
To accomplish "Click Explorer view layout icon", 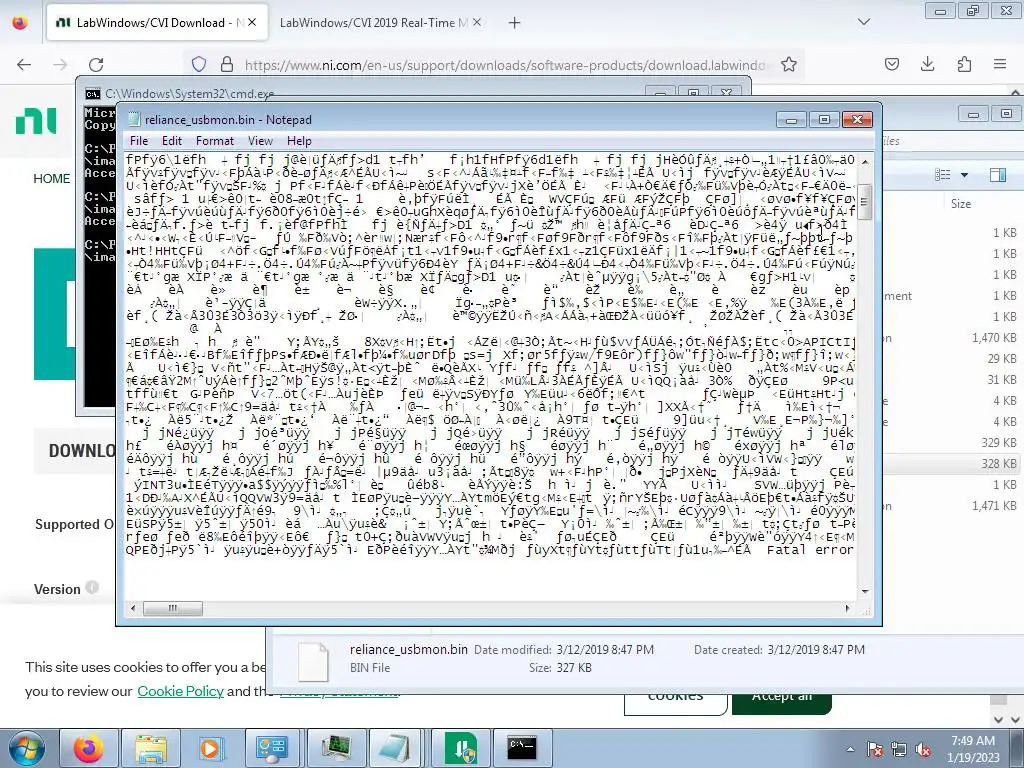I will coord(942,174).
